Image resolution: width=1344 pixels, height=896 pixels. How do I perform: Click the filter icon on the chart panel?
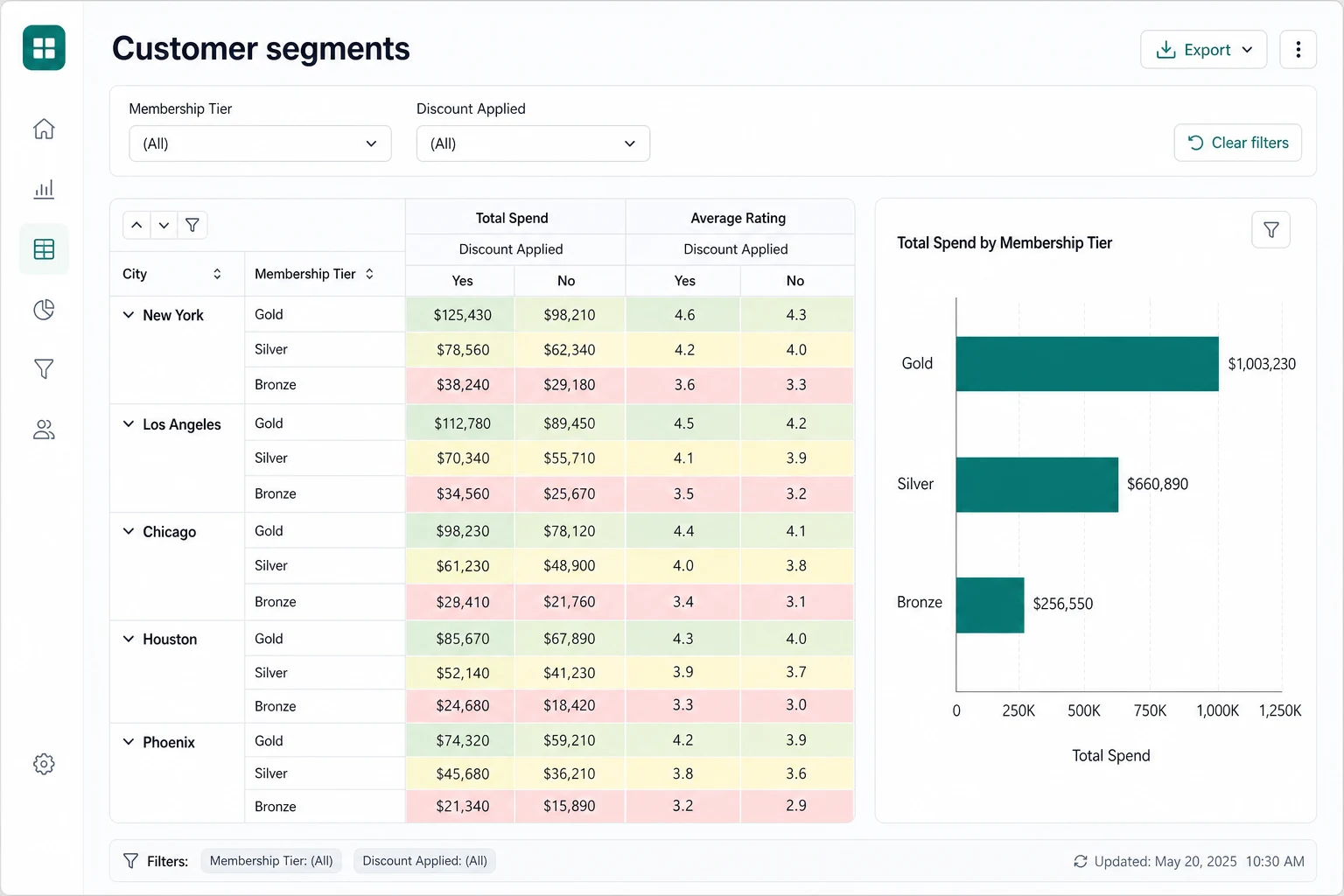tap(1271, 230)
